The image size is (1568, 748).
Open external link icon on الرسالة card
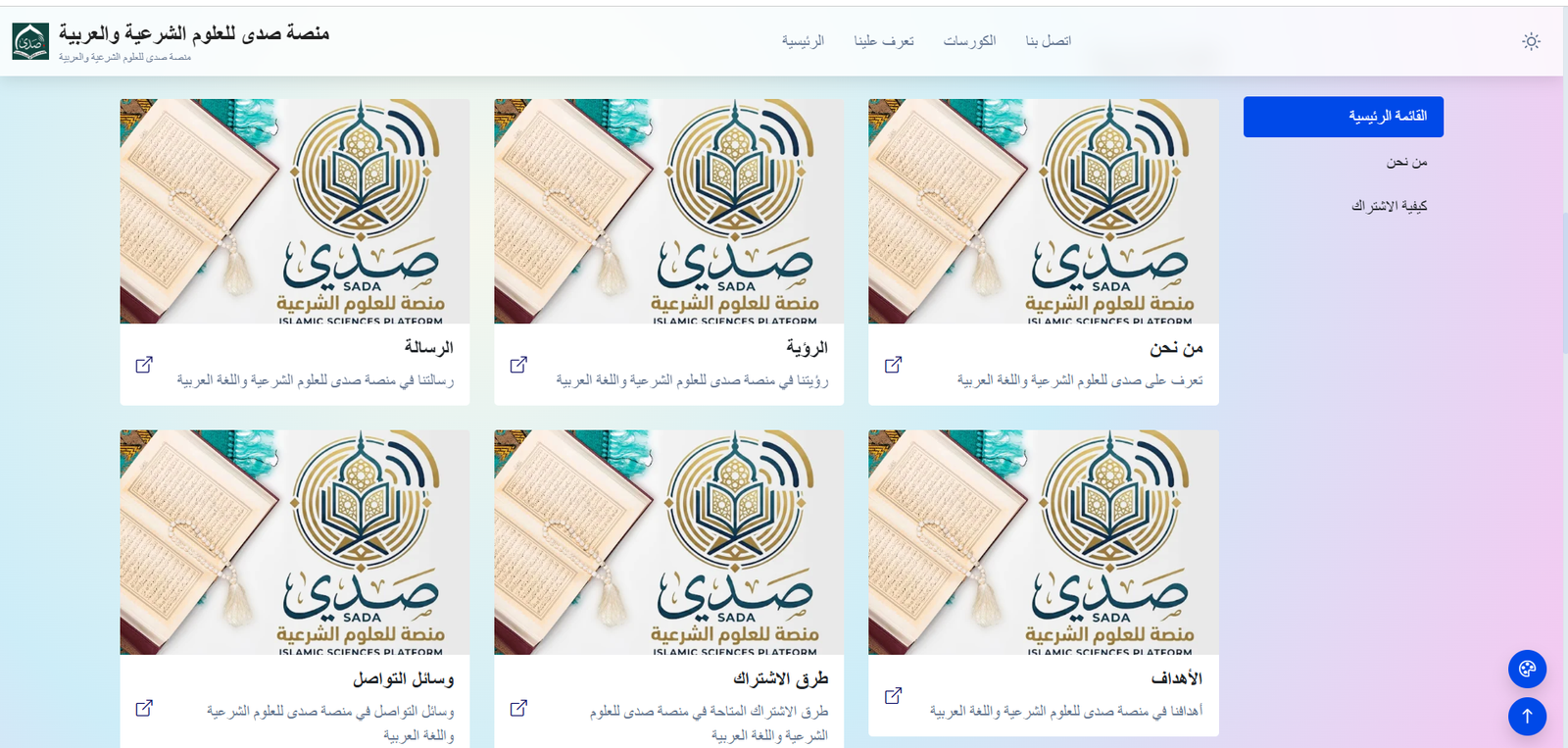pyautogui.click(x=144, y=365)
